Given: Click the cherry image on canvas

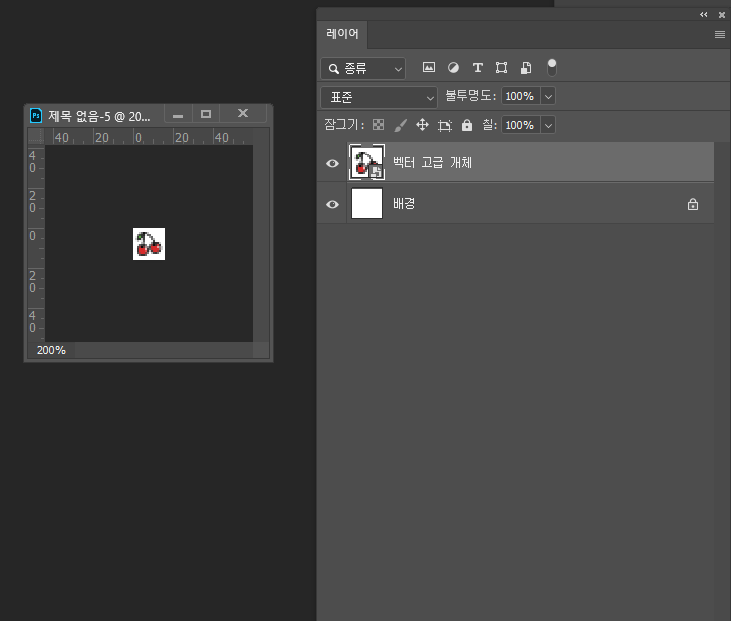Looking at the screenshot, I should (x=149, y=244).
